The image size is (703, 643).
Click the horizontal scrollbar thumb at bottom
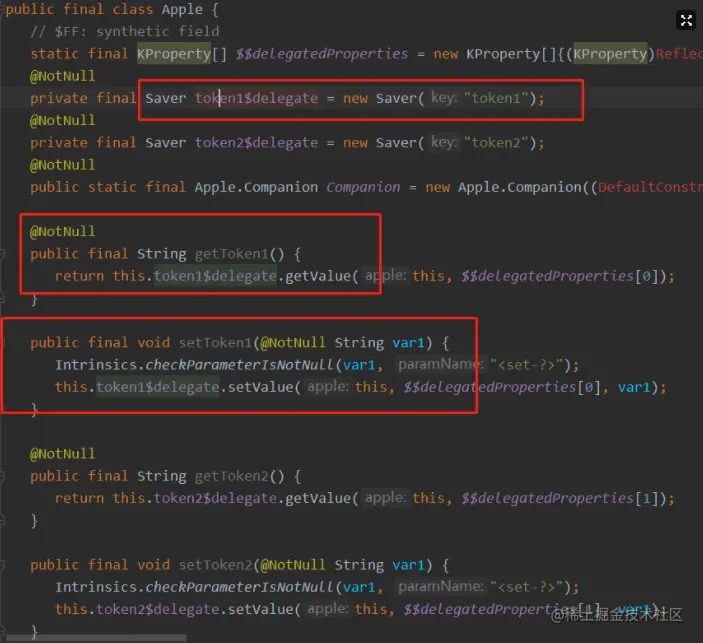click(96, 637)
